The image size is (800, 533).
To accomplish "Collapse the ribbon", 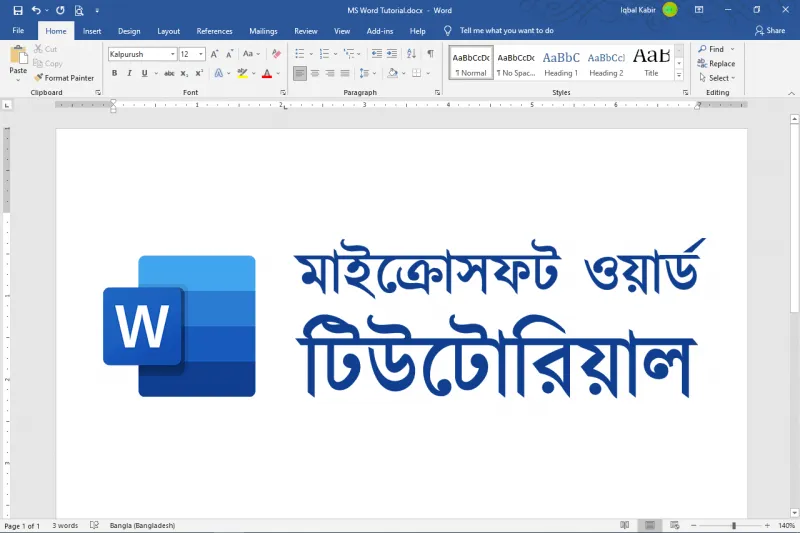I will coord(791,93).
